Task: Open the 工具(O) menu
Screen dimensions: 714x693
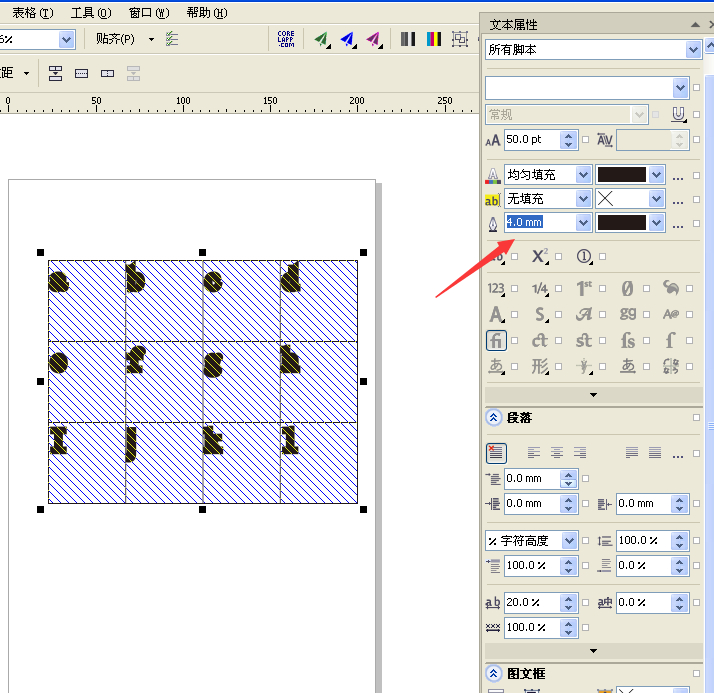Action: (x=91, y=13)
